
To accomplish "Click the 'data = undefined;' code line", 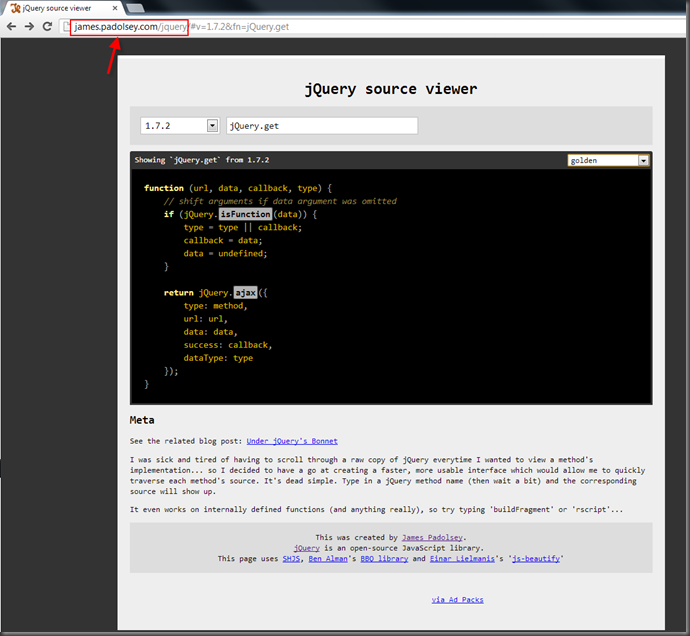I will (x=225, y=254).
